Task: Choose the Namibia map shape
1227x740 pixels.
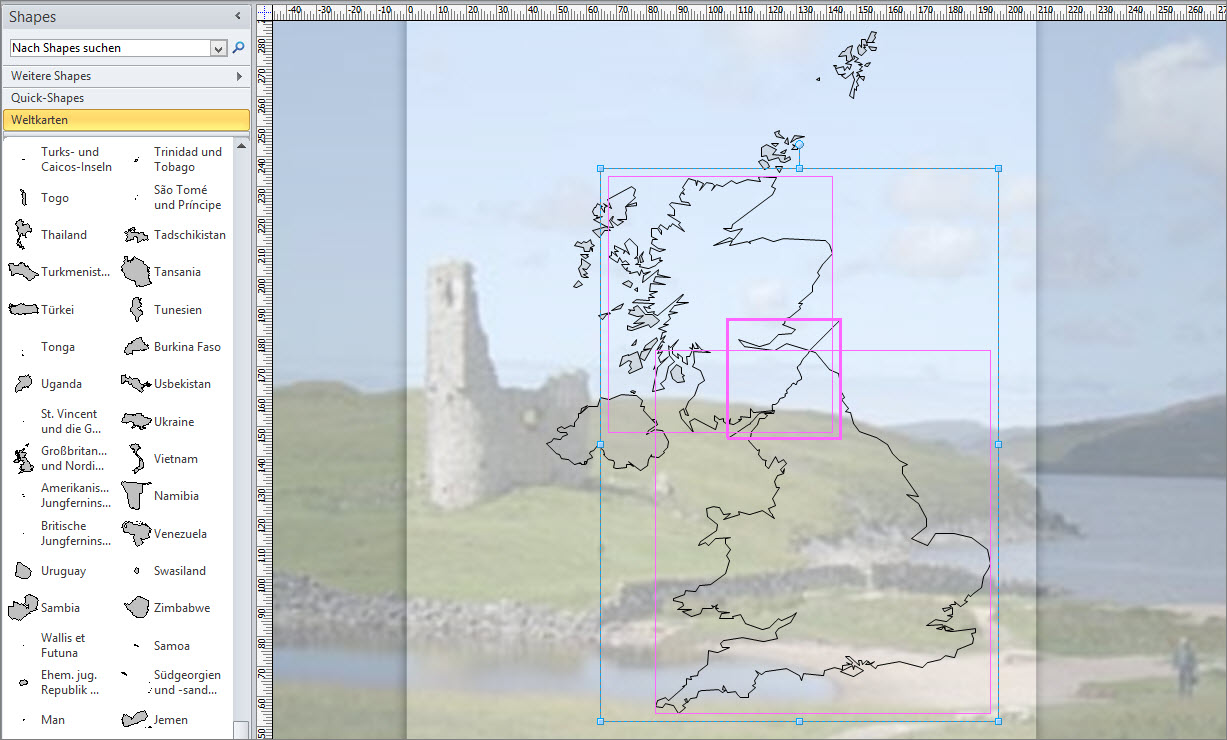Action: [136, 496]
